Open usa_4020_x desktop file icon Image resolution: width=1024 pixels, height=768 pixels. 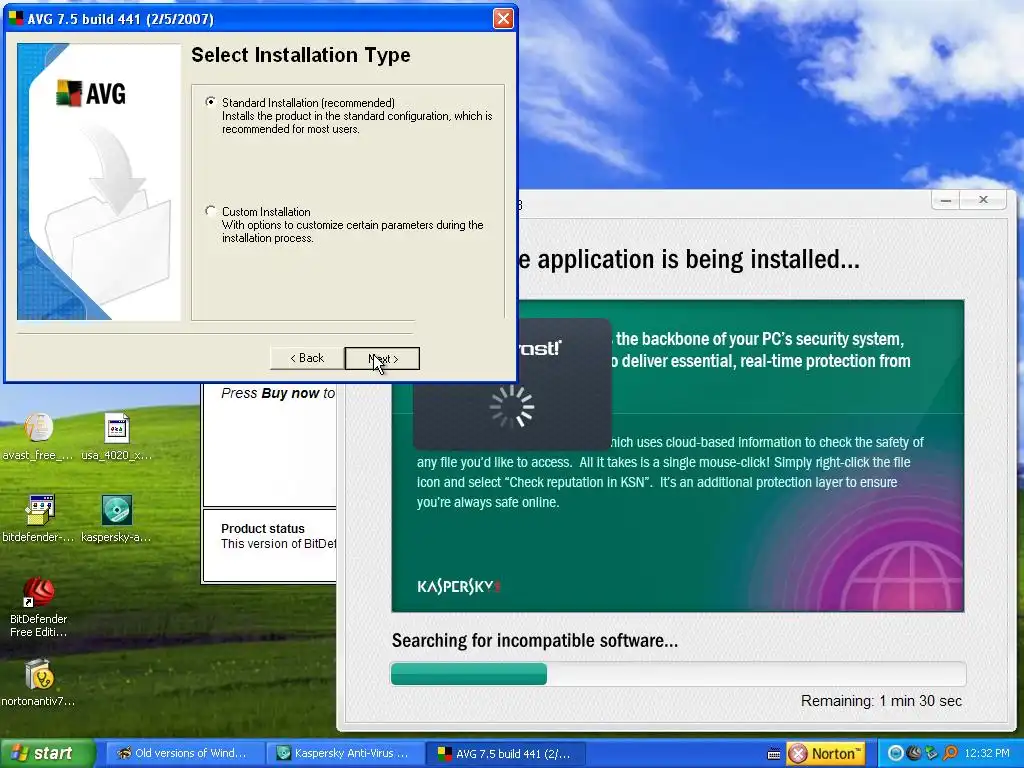117,436
